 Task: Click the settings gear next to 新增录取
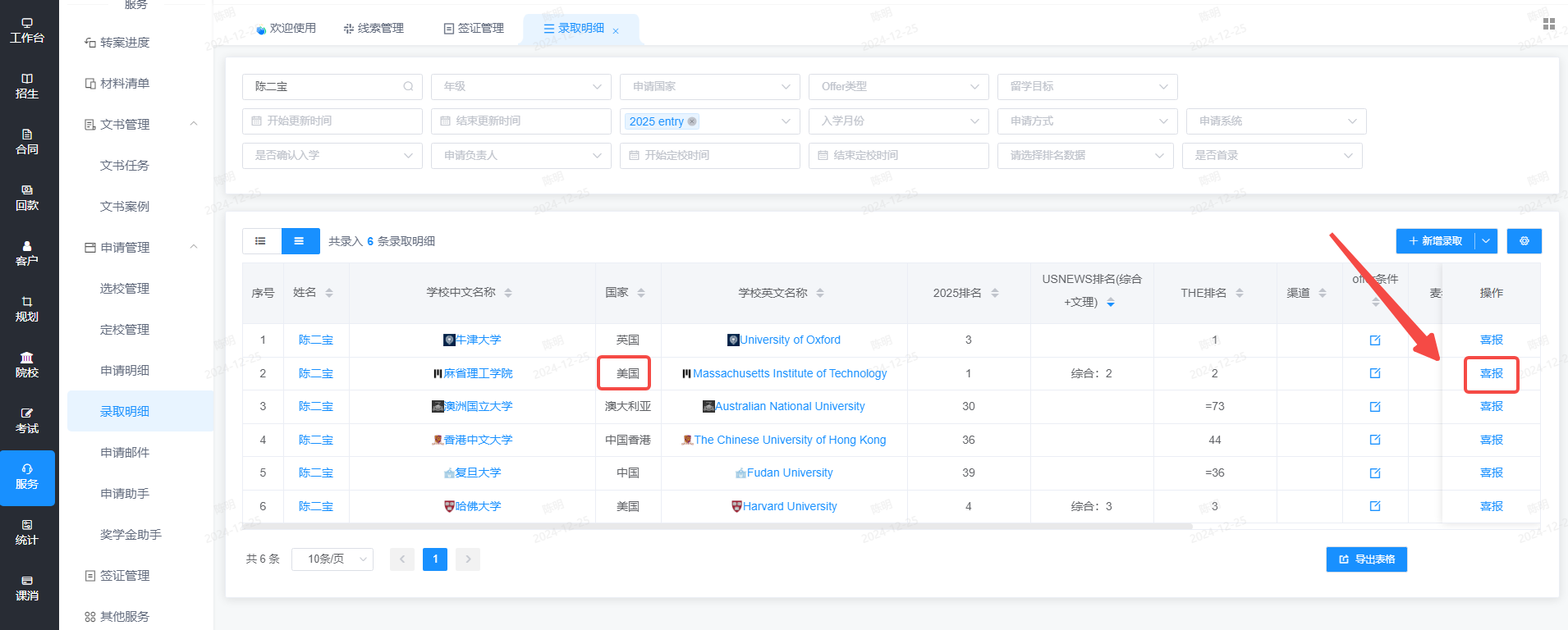(x=1524, y=241)
